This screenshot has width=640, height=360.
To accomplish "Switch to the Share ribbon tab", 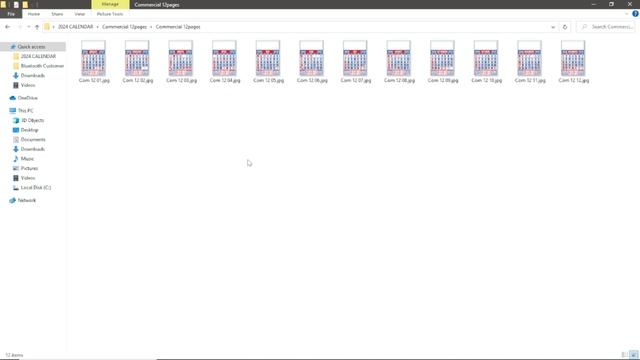I will pos(57,14).
